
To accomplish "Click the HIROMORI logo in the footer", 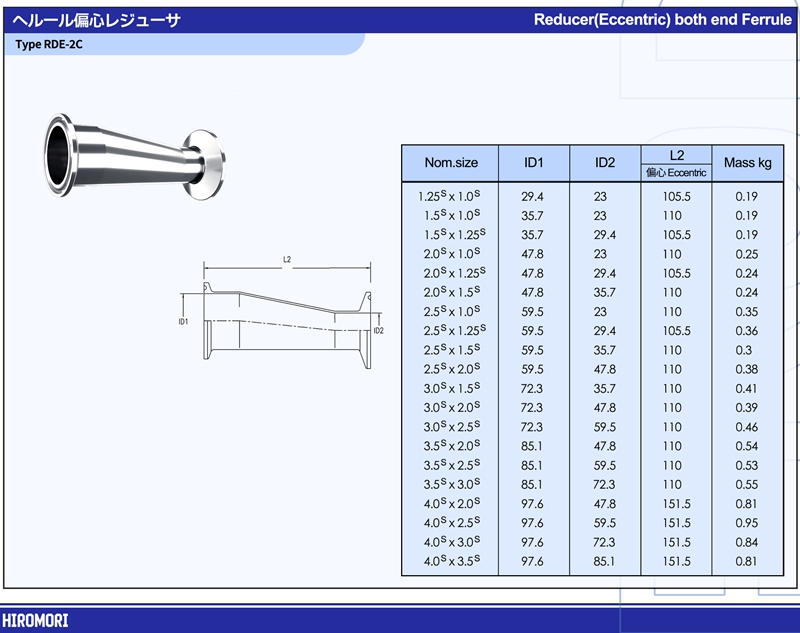I will pos(35,620).
